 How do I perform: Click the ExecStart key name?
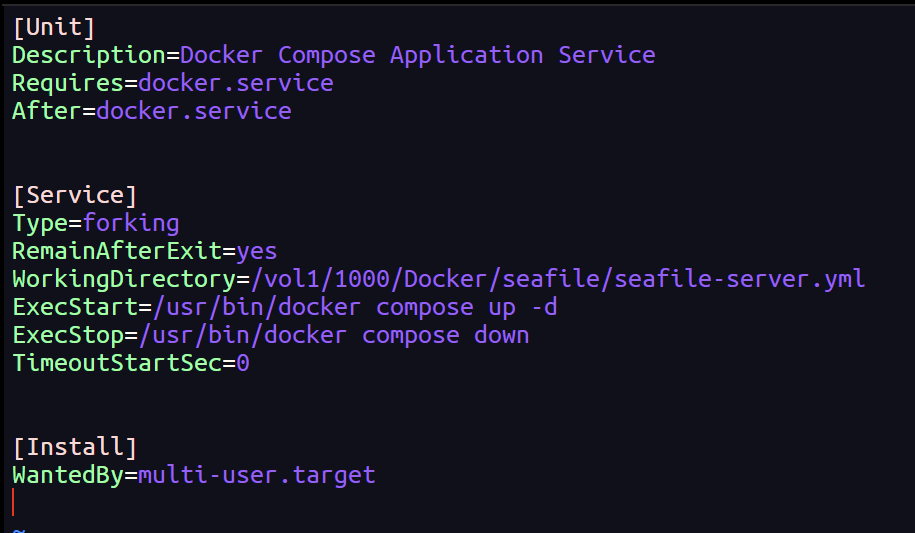tap(75, 307)
